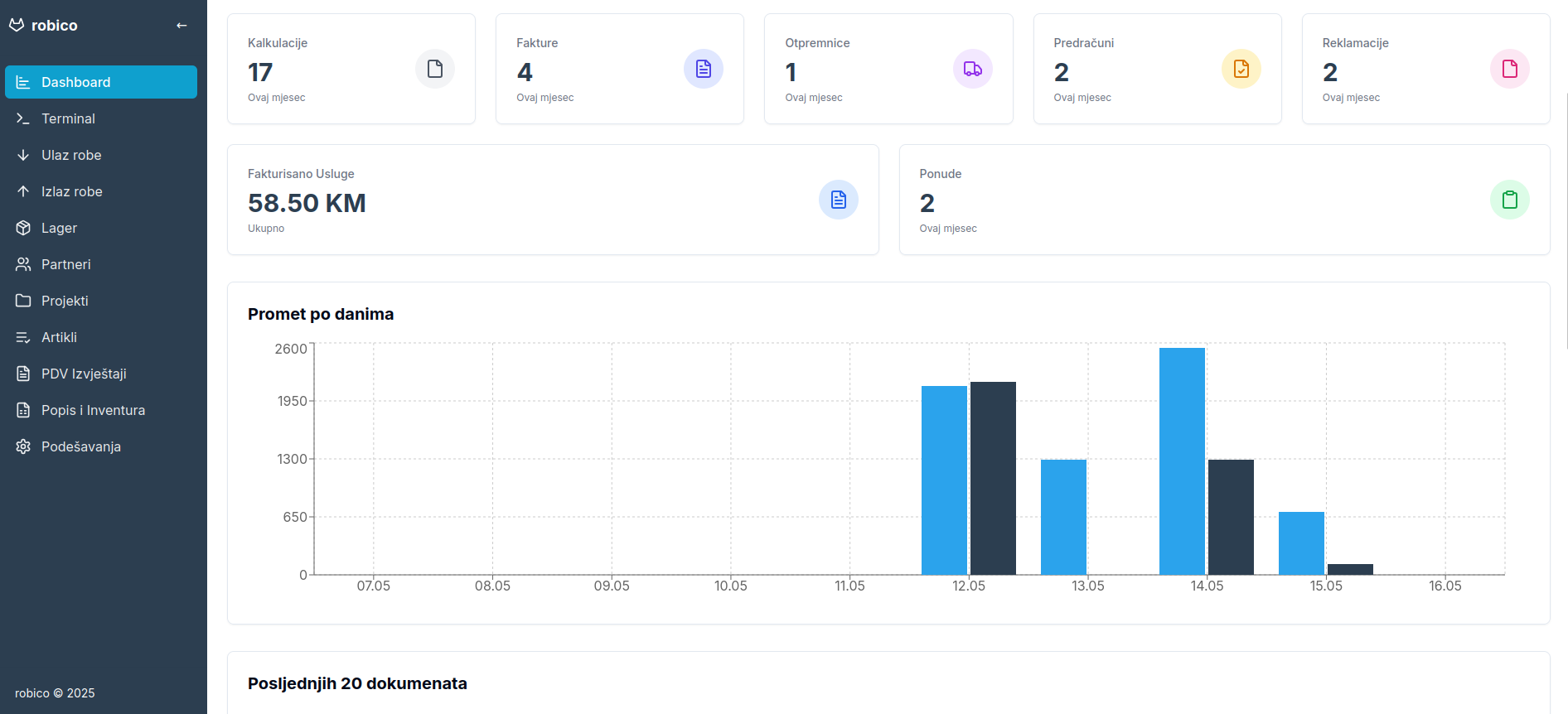Screen dimensions: 1568x714
Task: Click the page vertical scrollbar
Action: pyautogui.click(x=1565, y=220)
